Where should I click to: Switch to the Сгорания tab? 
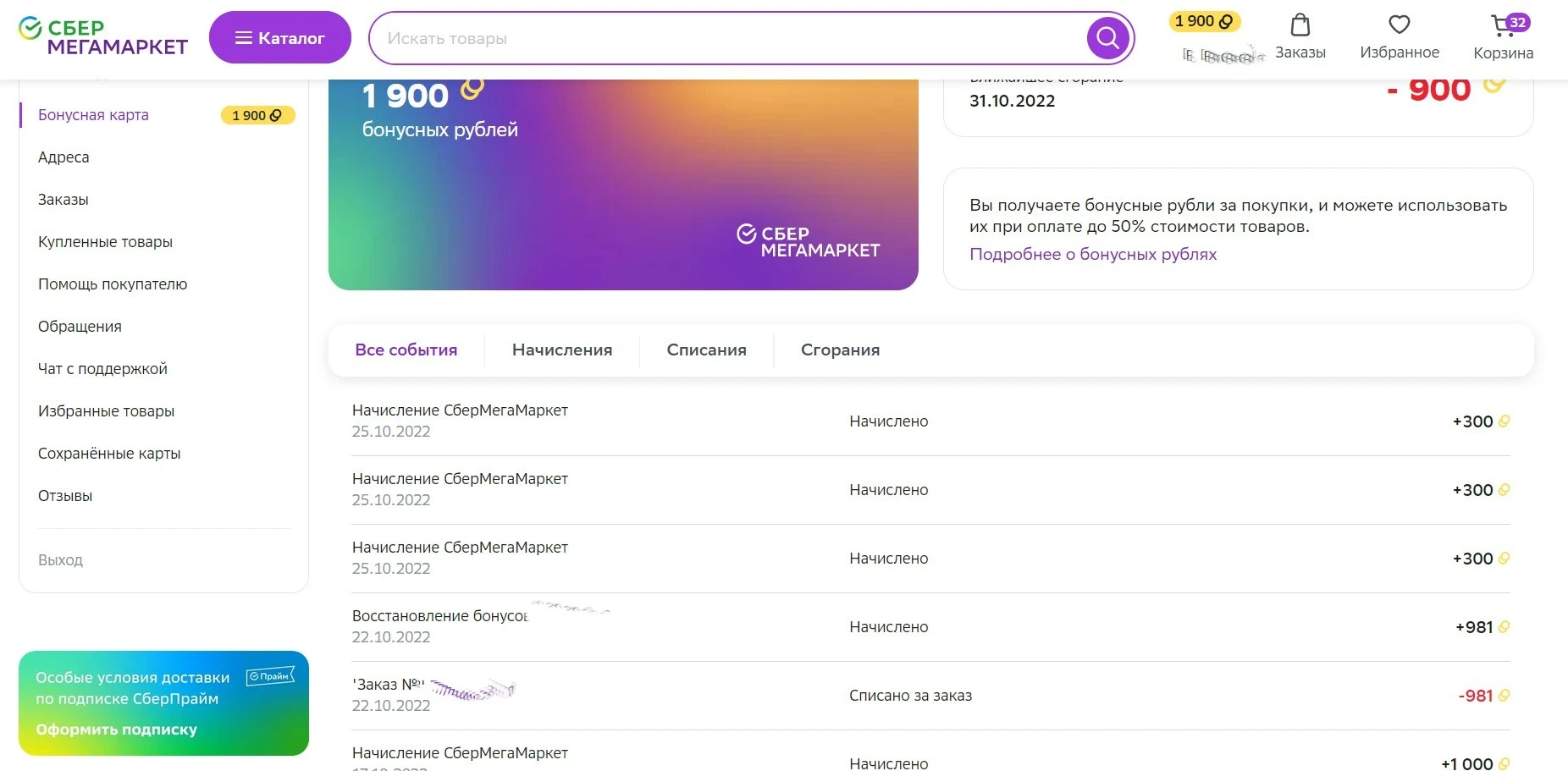(841, 350)
